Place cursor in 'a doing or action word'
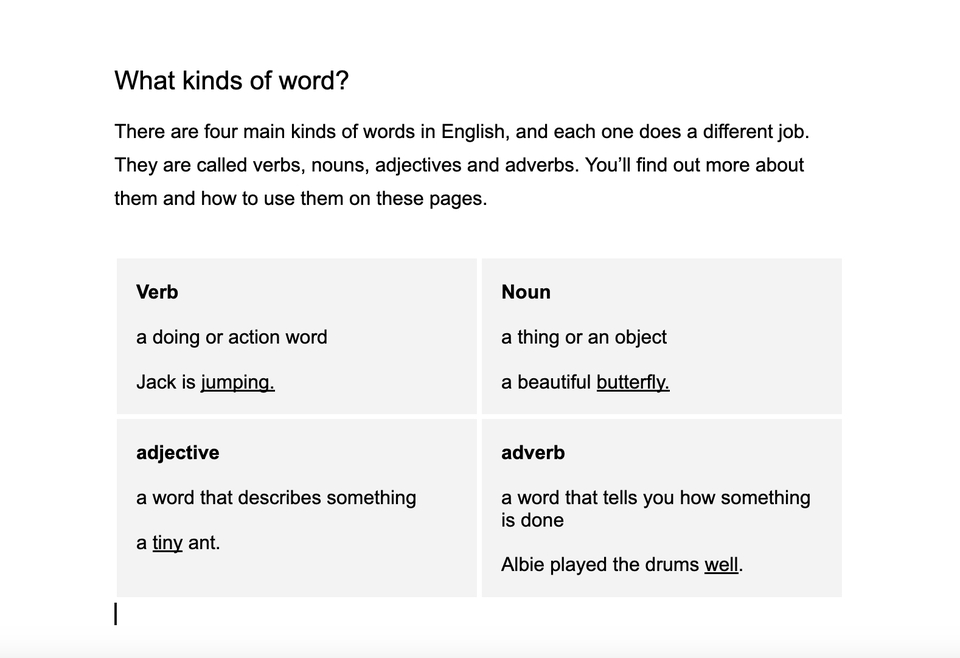960x658 pixels. click(231, 337)
